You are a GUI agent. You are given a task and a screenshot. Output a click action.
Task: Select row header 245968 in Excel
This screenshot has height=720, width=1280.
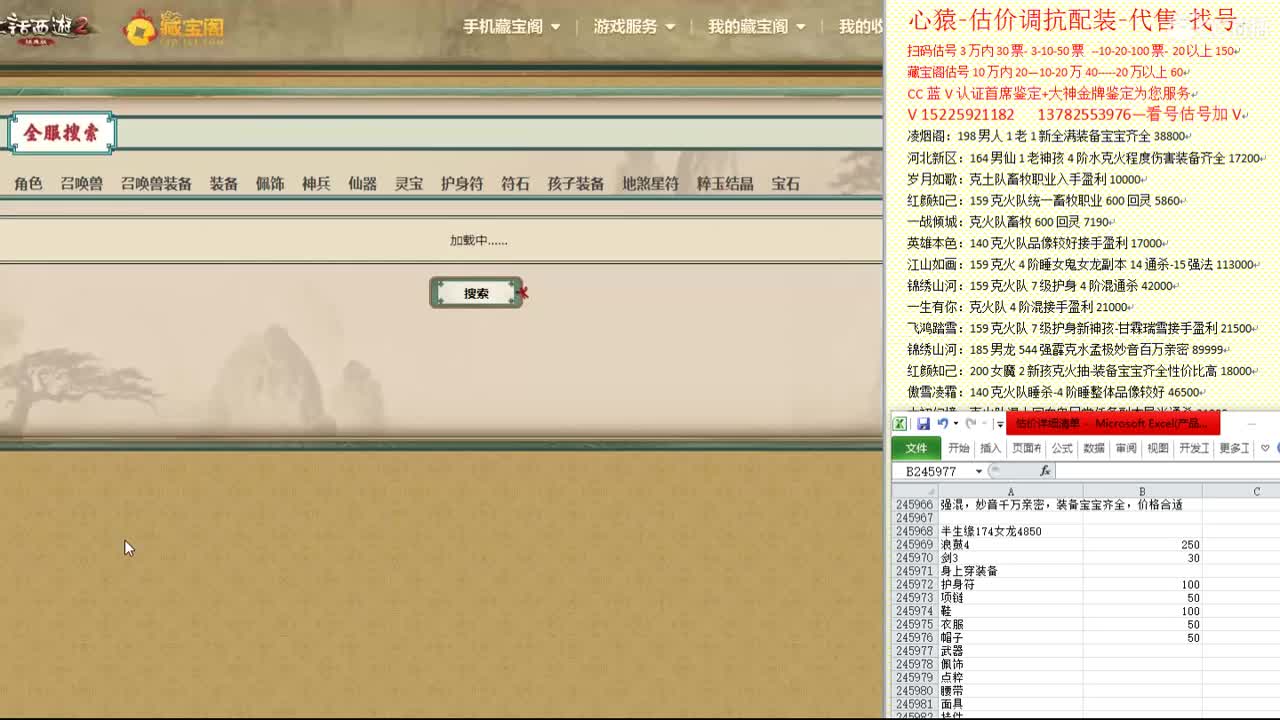tap(915, 532)
